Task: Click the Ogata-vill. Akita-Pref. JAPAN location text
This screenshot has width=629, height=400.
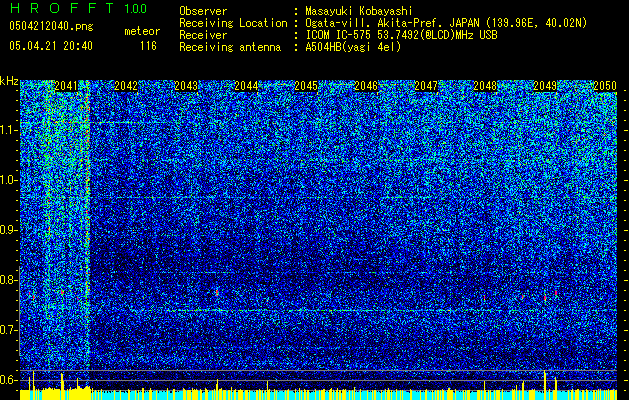Action: 446,23
